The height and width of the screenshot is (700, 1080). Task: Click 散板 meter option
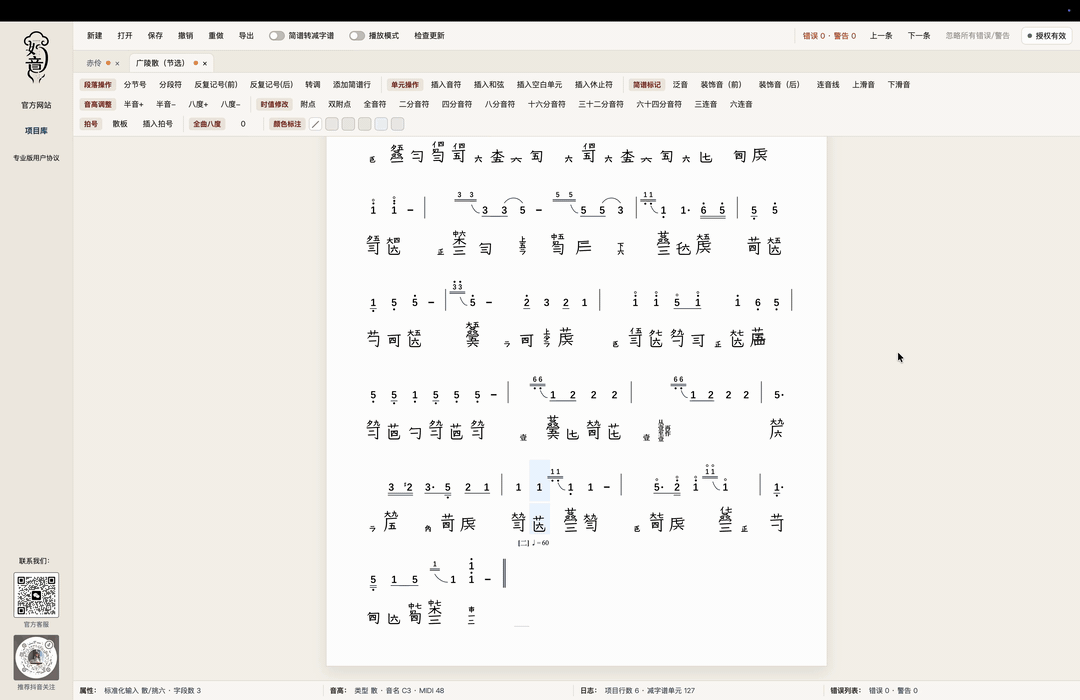pyautogui.click(x=120, y=124)
